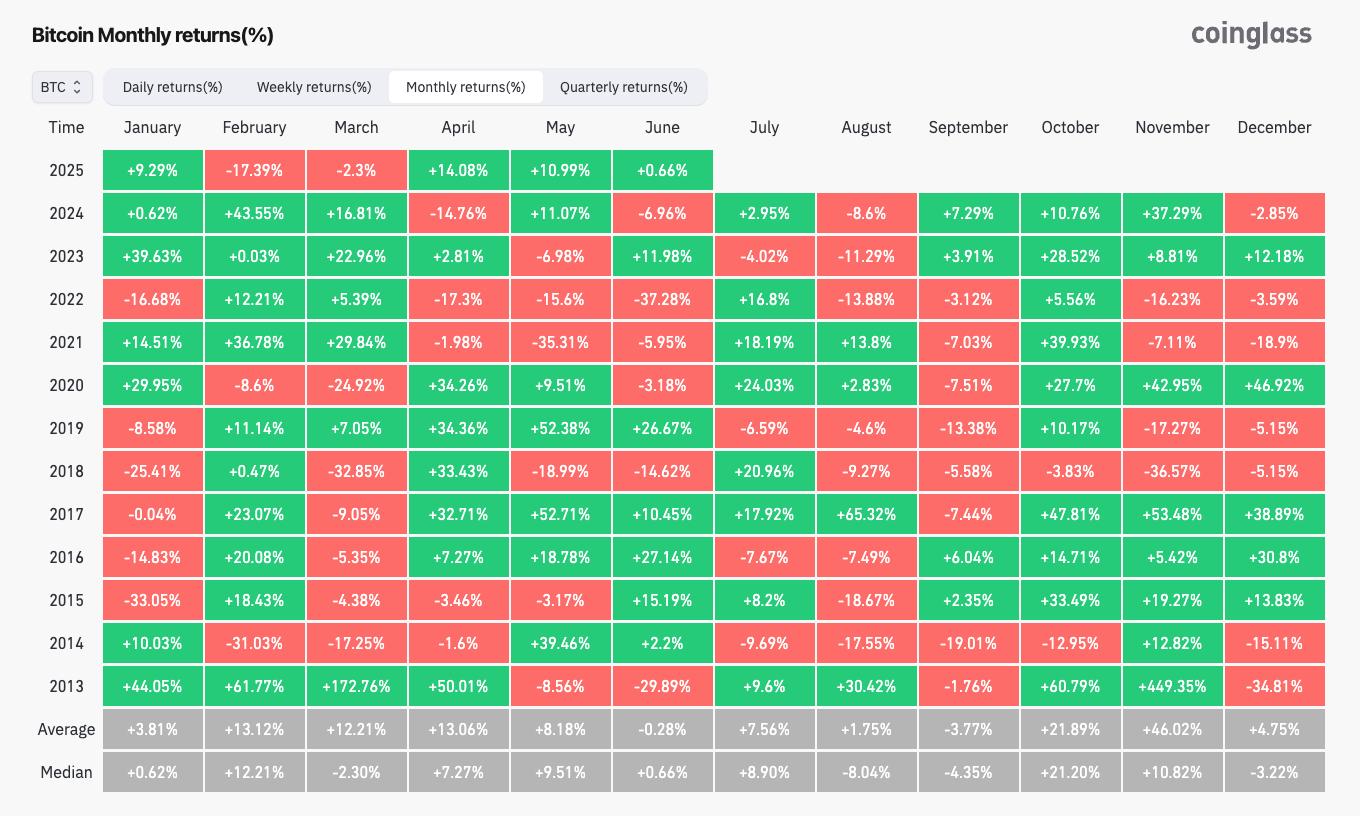Click the January column header

(x=152, y=127)
